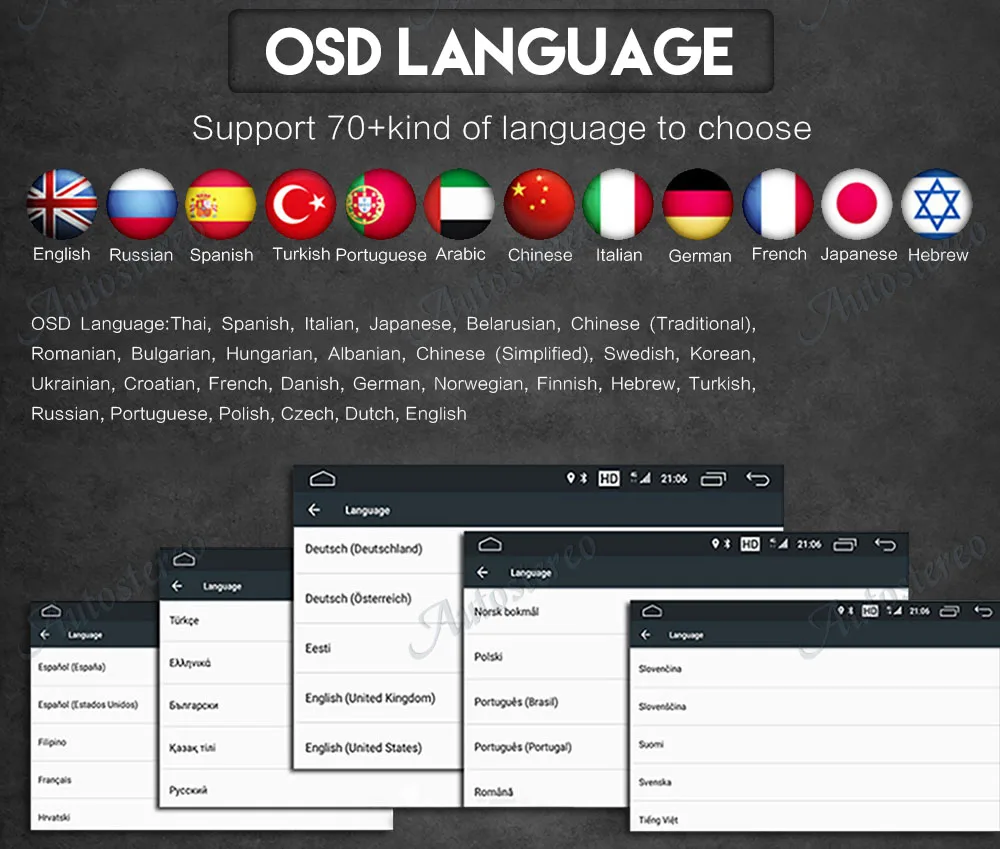Tap home icon in Deutsch language window
This screenshot has height=849, width=1000.
point(322,478)
